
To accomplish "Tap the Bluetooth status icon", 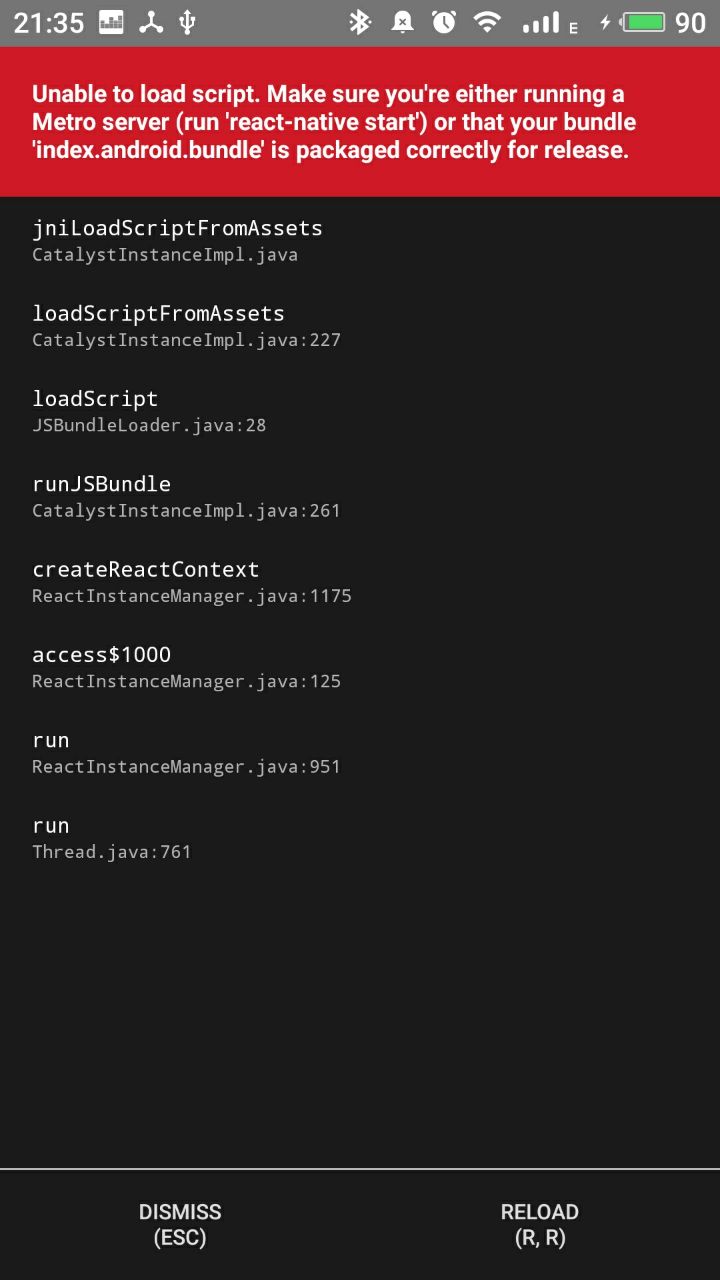I will (x=360, y=22).
